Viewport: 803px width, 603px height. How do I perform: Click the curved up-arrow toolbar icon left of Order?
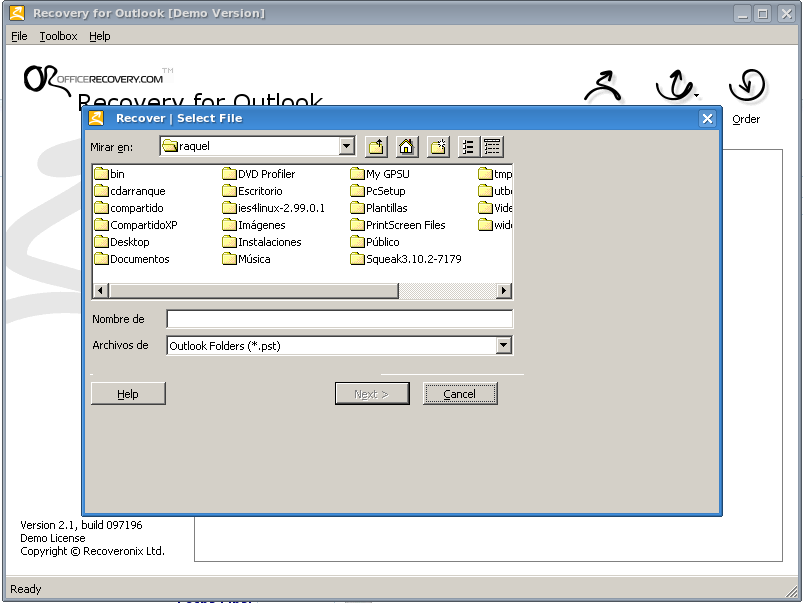point(677,85)
